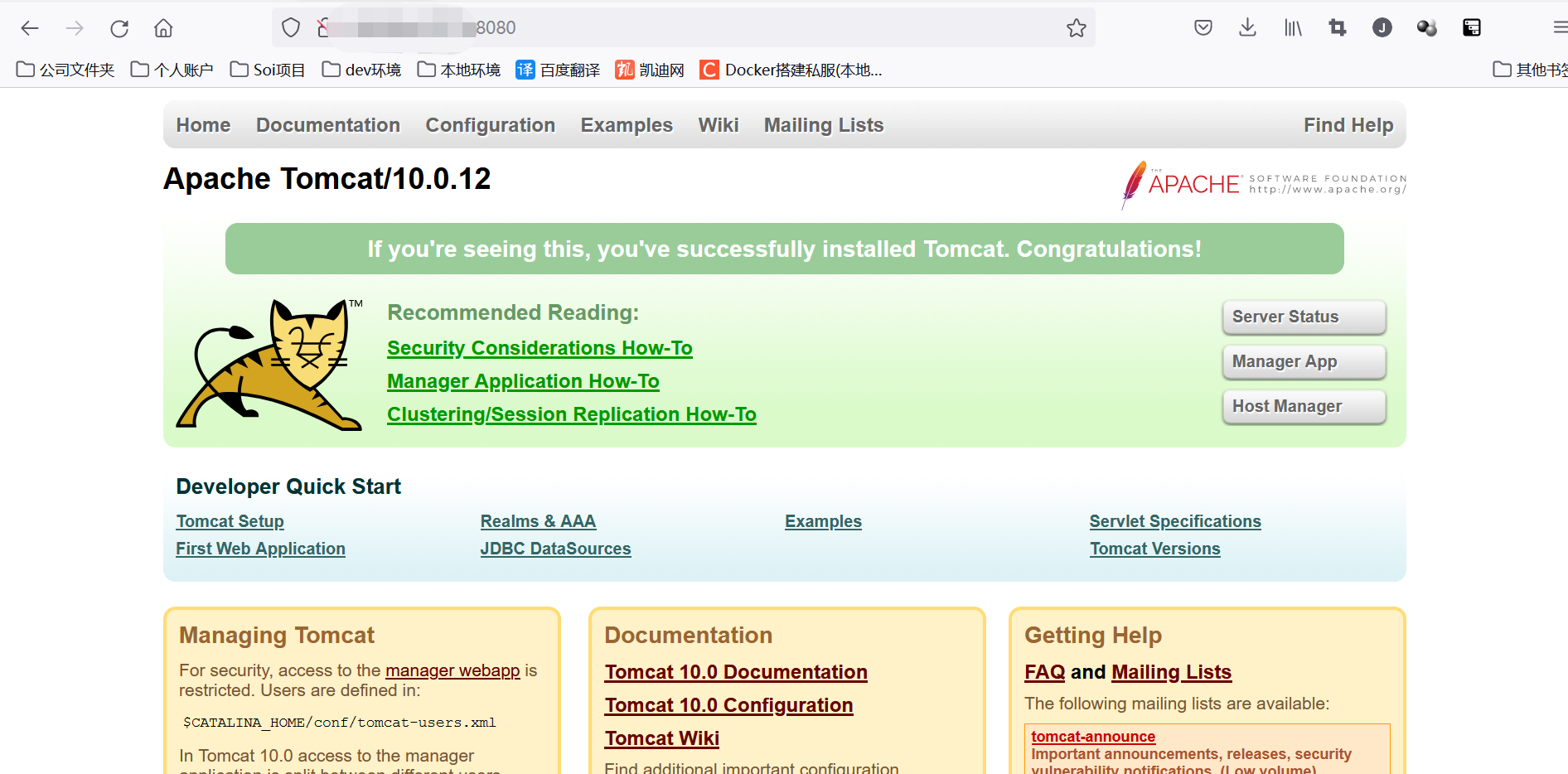Open Security Considerations How-To link
Image resolution: width=1568 pixels, height=774 pixels.
[540, 348]
